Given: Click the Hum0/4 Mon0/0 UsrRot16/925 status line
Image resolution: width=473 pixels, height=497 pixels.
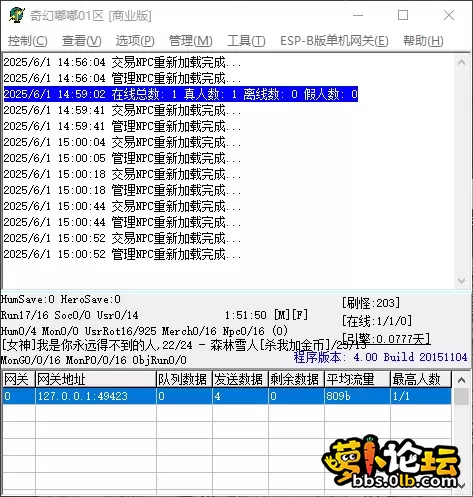Looking at the screenshot, I should point(144,331).
